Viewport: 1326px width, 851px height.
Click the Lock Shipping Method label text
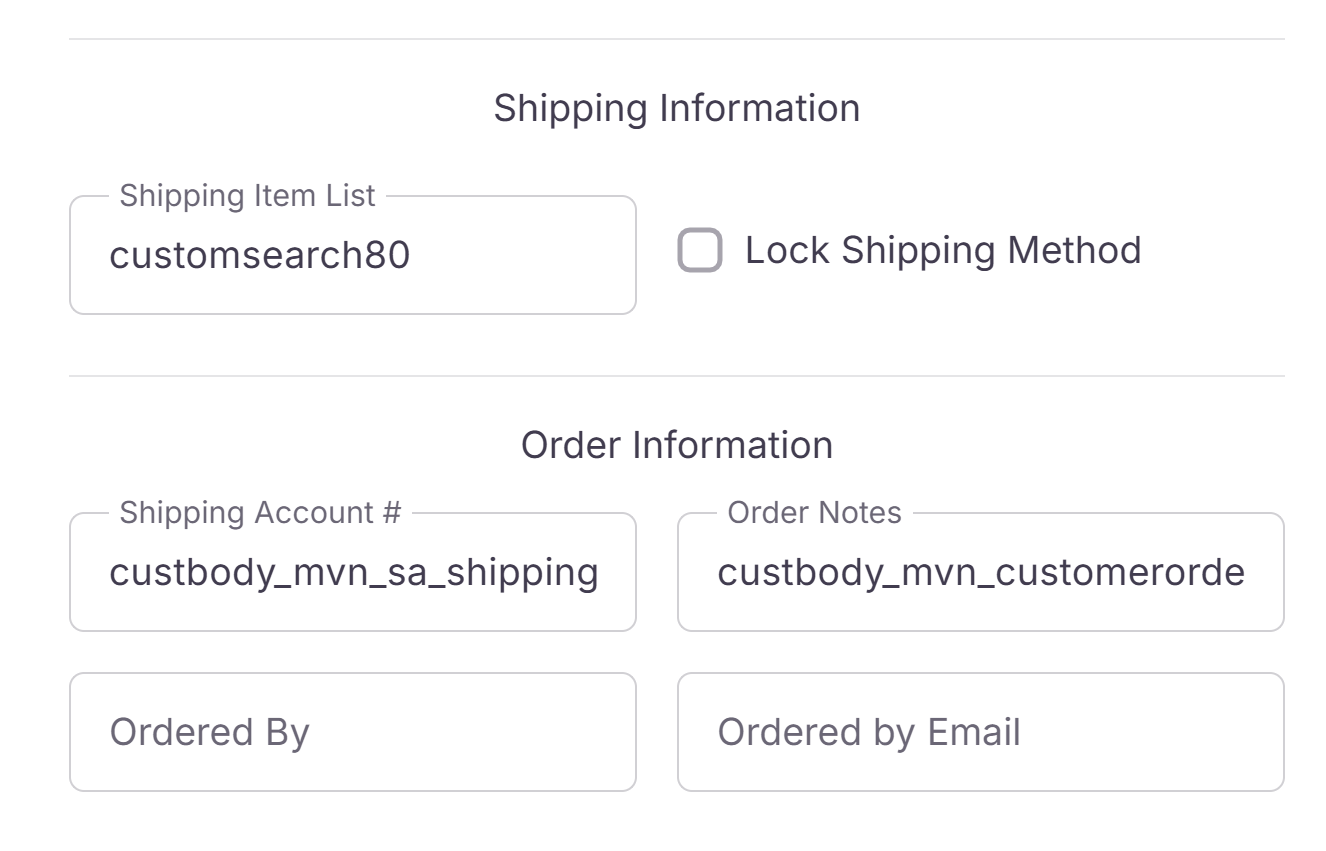coord(942,250)
